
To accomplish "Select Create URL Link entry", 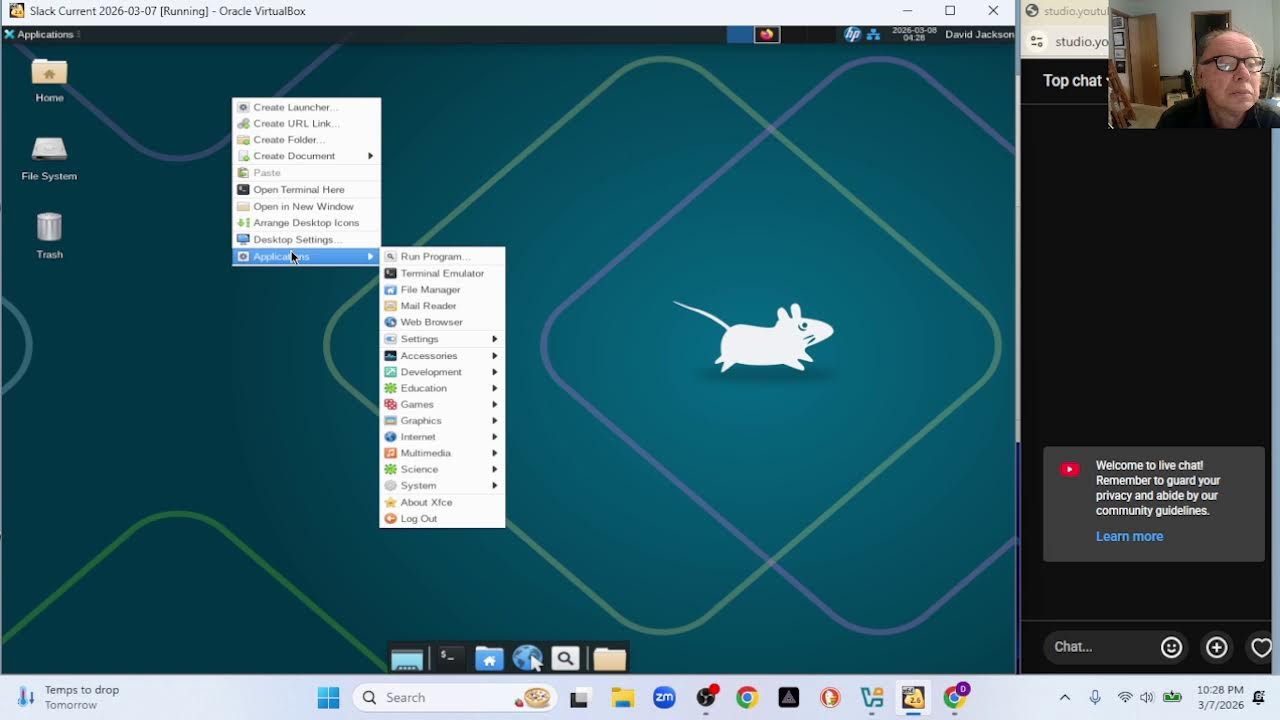I will tap(306, 123).
